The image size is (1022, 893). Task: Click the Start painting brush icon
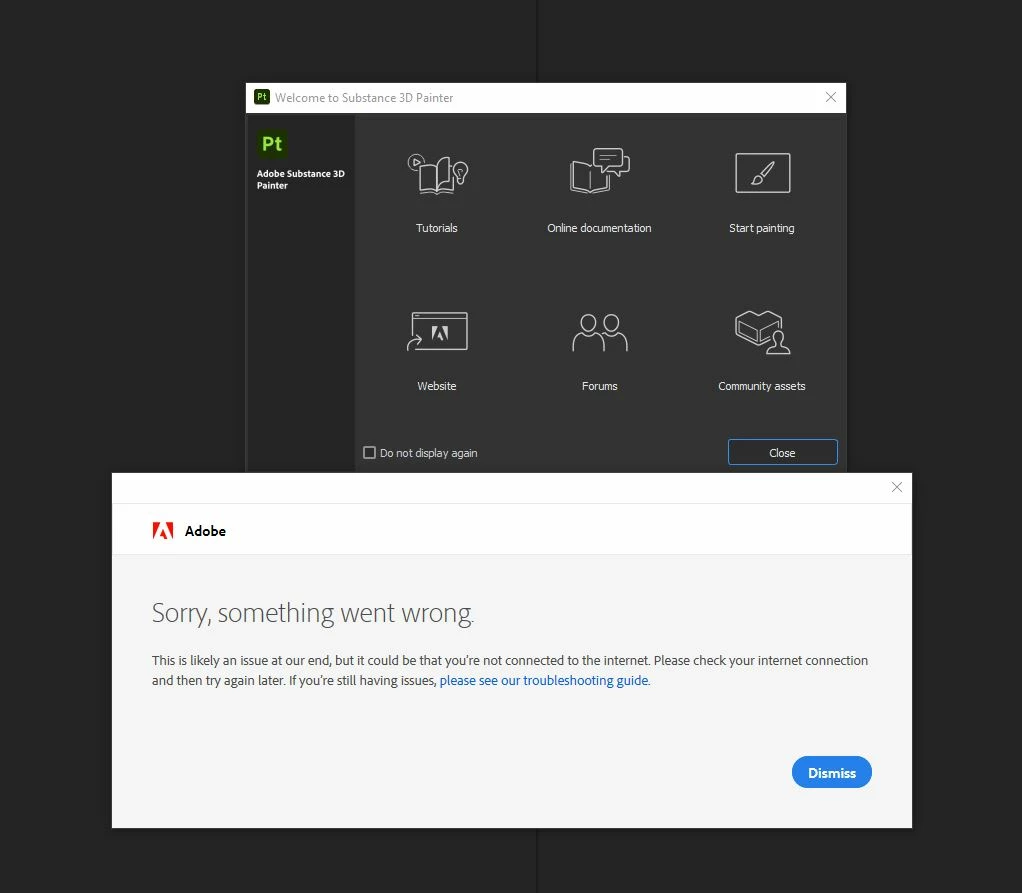click(763, 173)
